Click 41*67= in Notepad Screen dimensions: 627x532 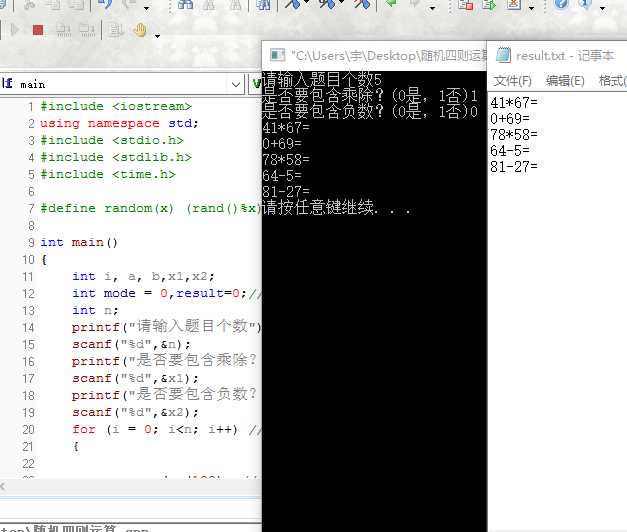(x=514, y=103)
